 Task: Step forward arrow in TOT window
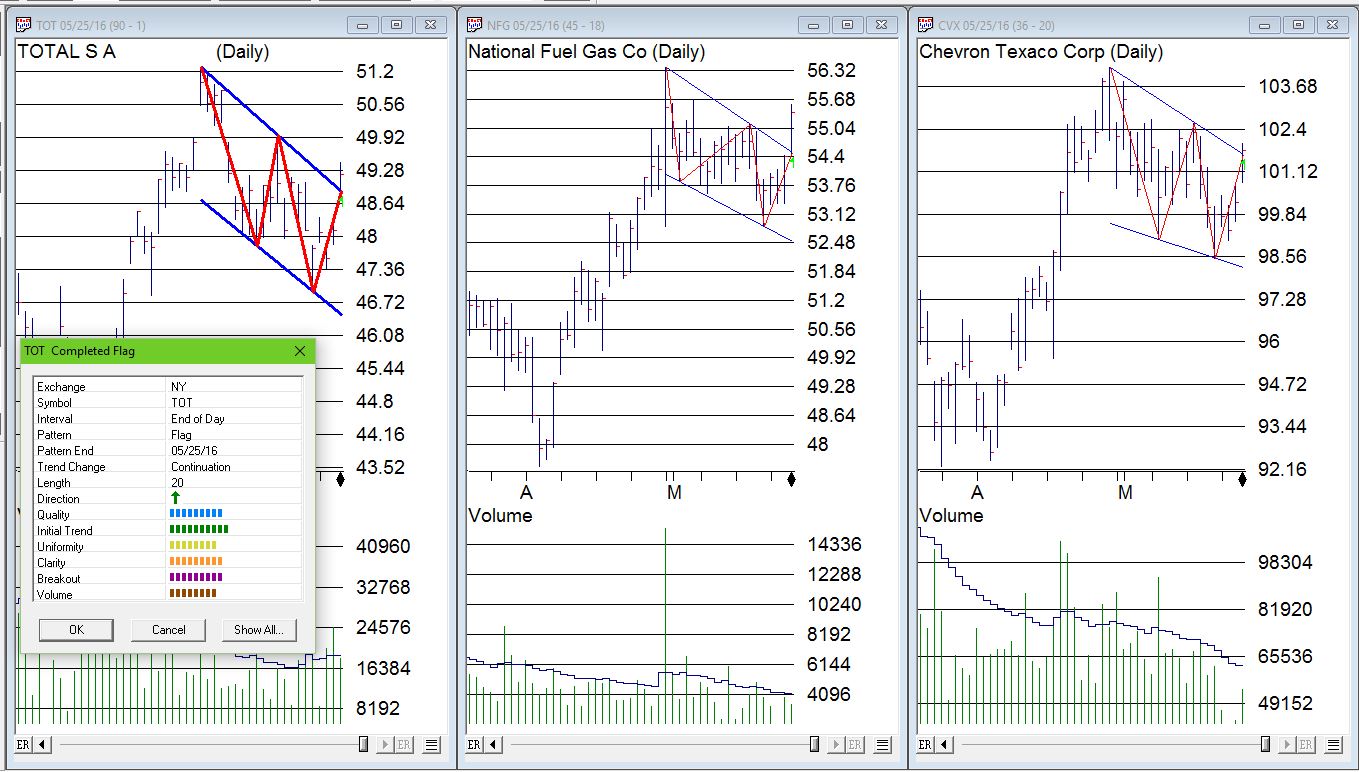click(385, 745)
